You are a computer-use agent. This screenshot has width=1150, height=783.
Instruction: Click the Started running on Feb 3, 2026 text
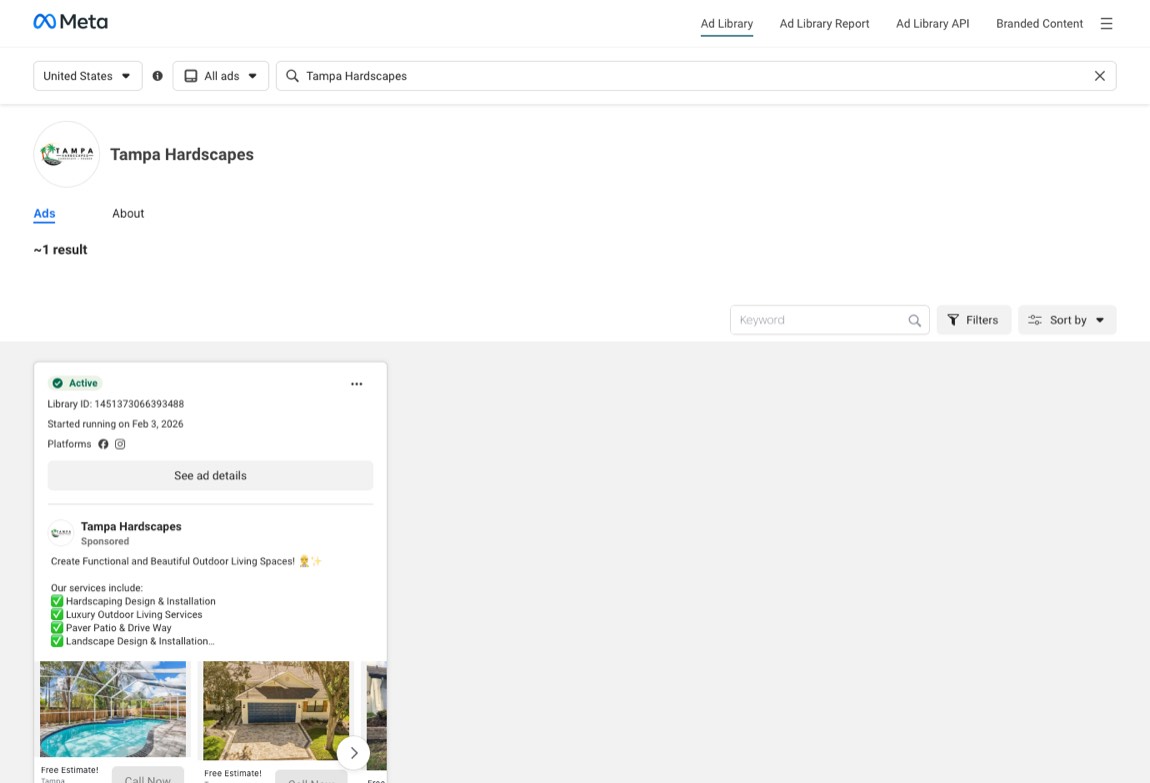point(115,424)
